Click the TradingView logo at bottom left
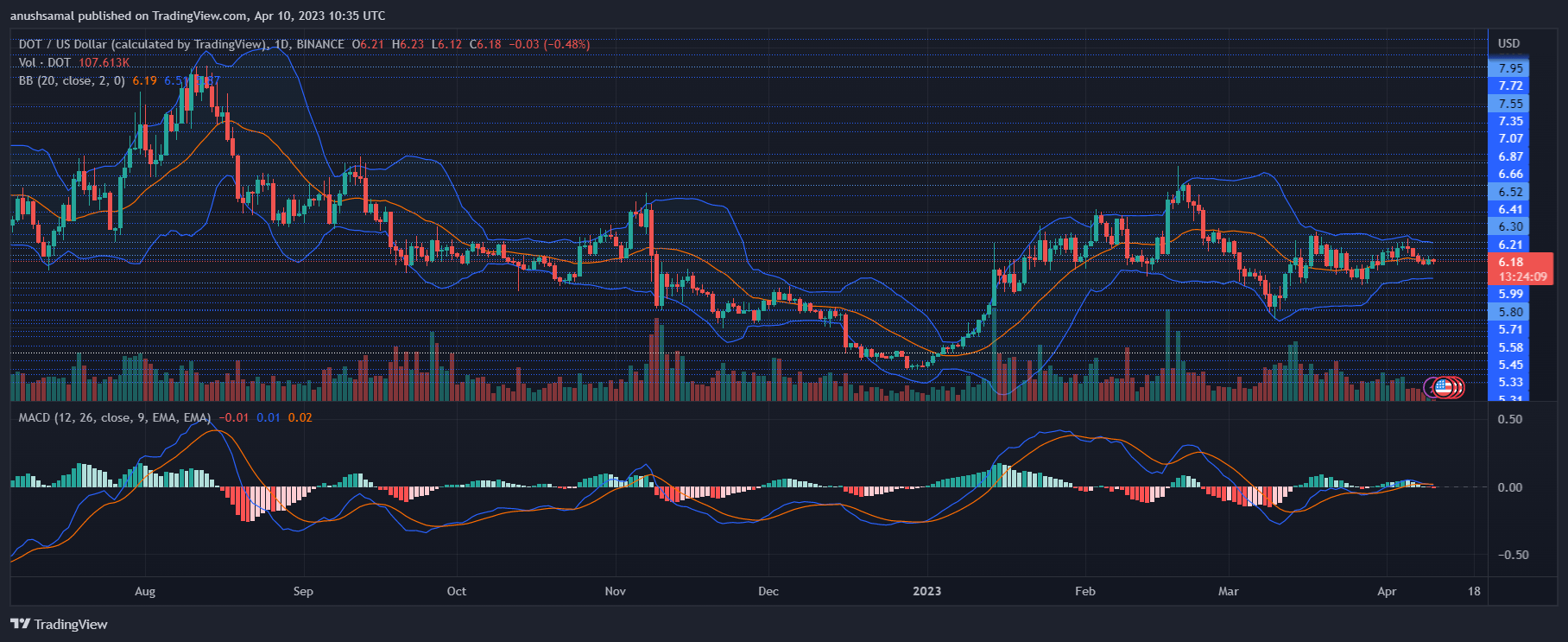Viewport: 1568px width, 642px height. [x=59, y=624]
